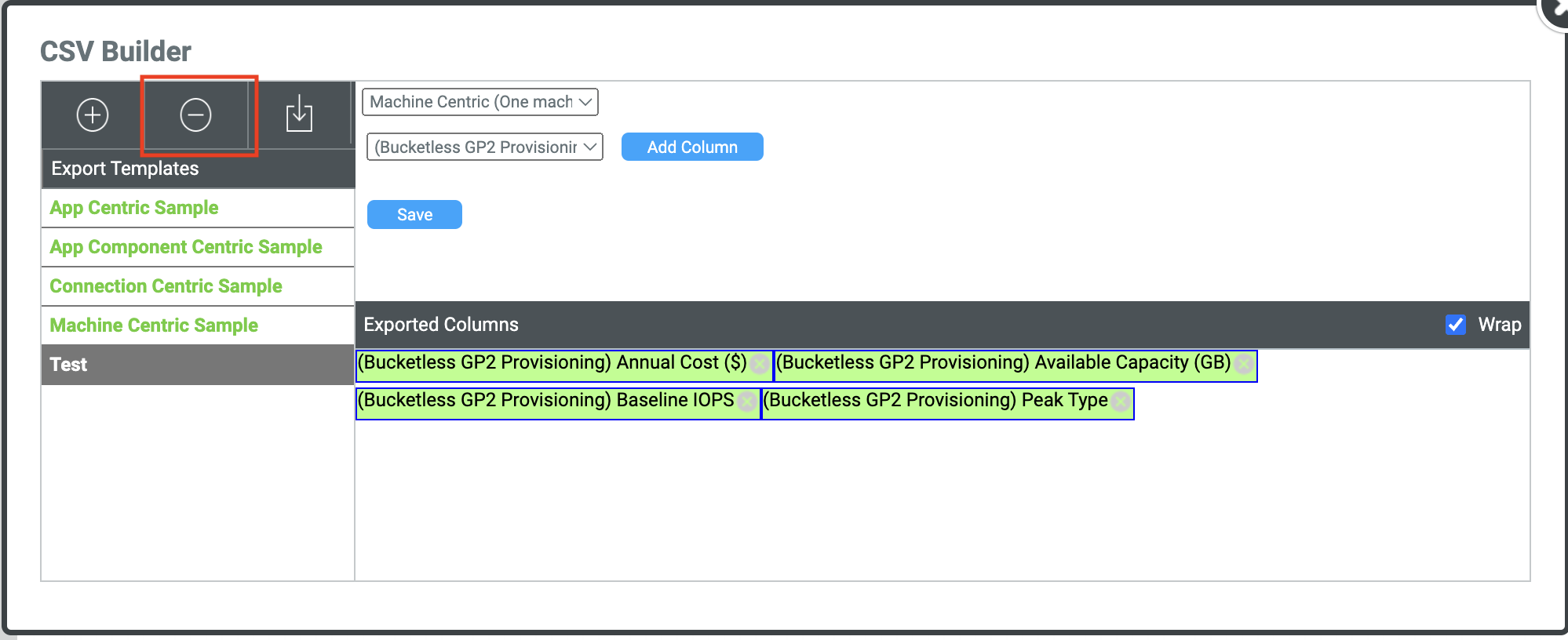Click the download arrow icon
The height and width of the screenshot is (640, 1568).
click(299, 115)
